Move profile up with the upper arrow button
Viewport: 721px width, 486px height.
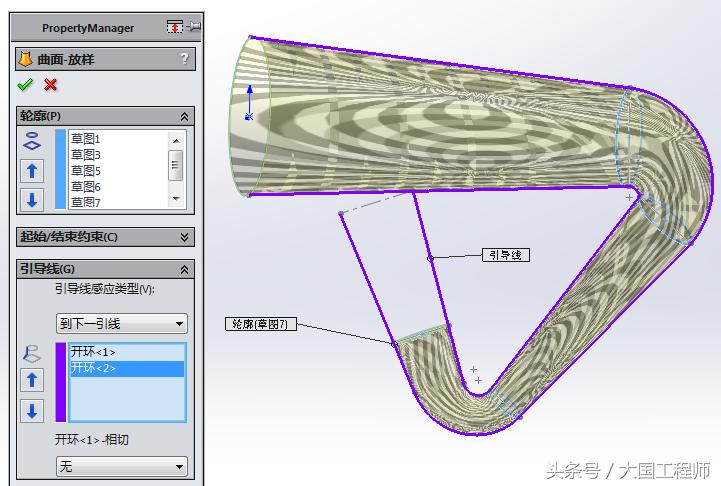(x=32, y=171)
